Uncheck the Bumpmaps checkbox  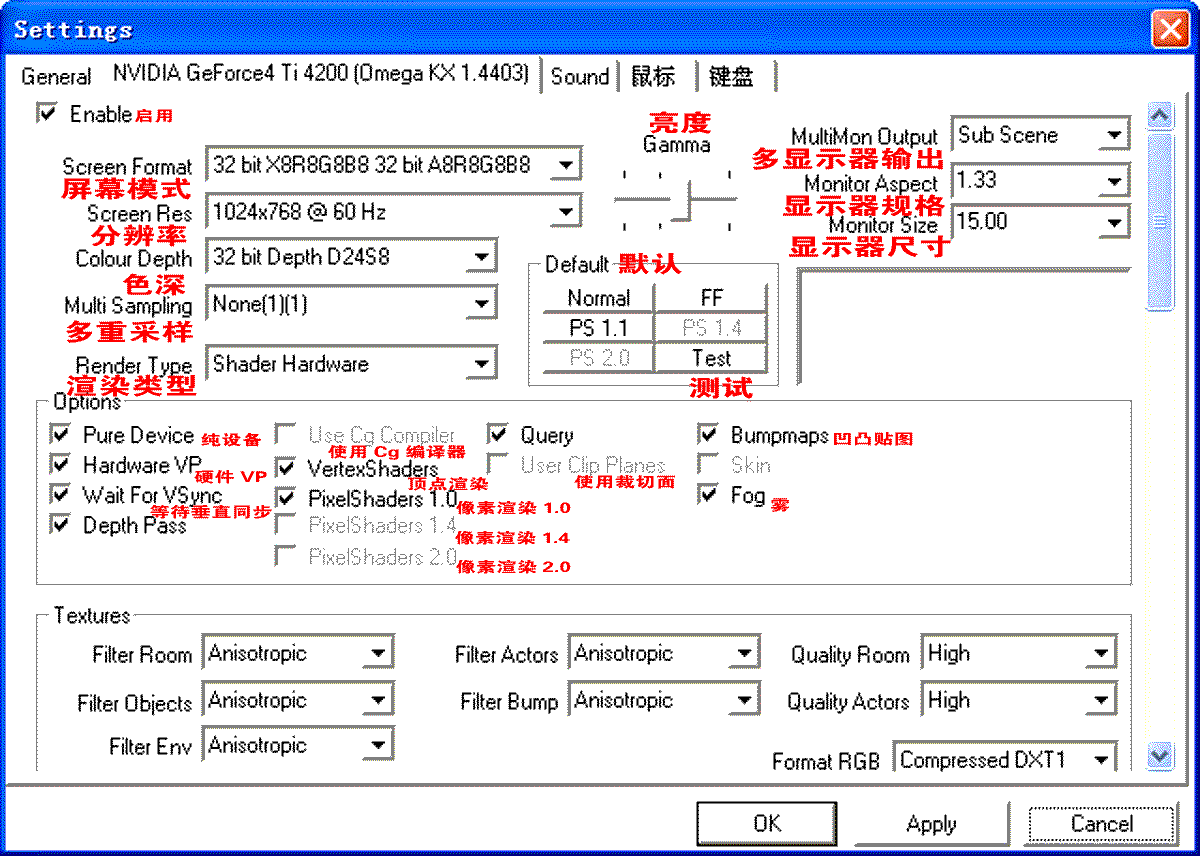tap(709, 435)
